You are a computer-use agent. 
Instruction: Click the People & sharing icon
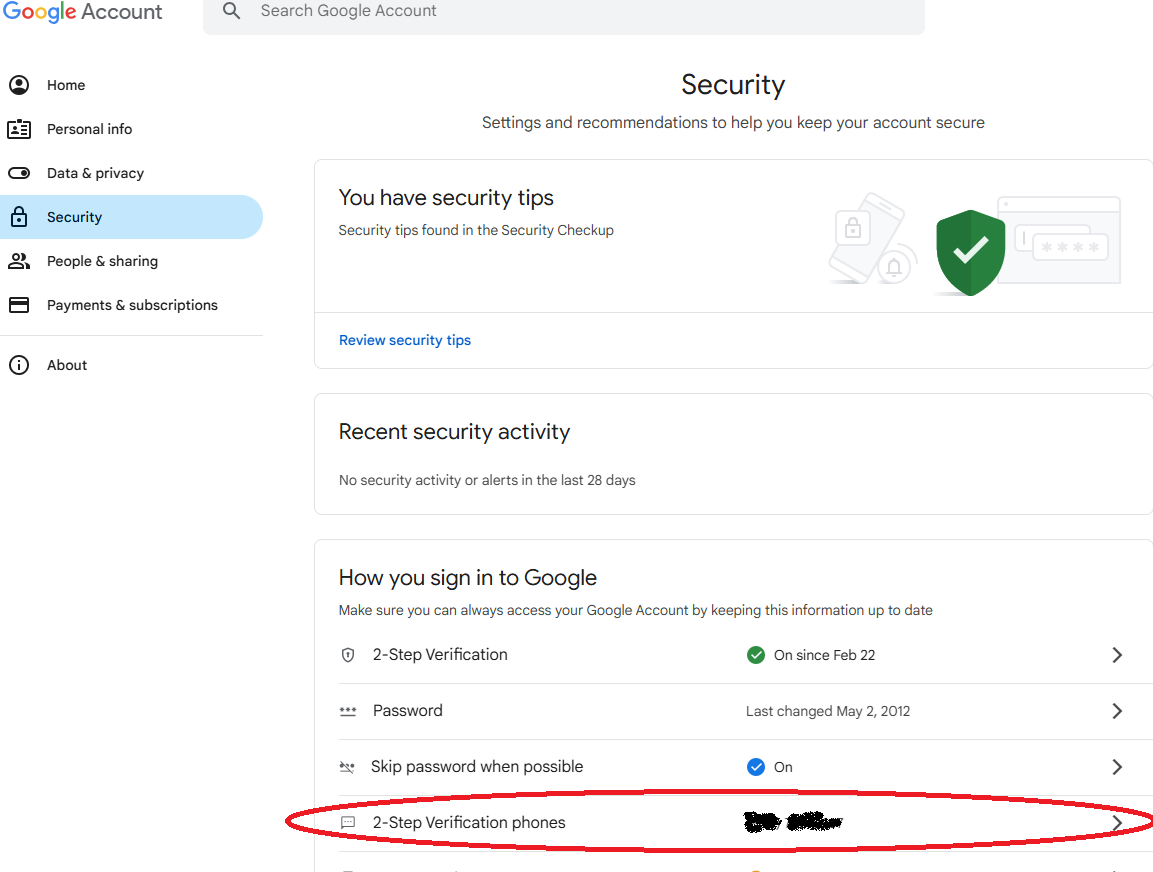(x=19, y=261)
